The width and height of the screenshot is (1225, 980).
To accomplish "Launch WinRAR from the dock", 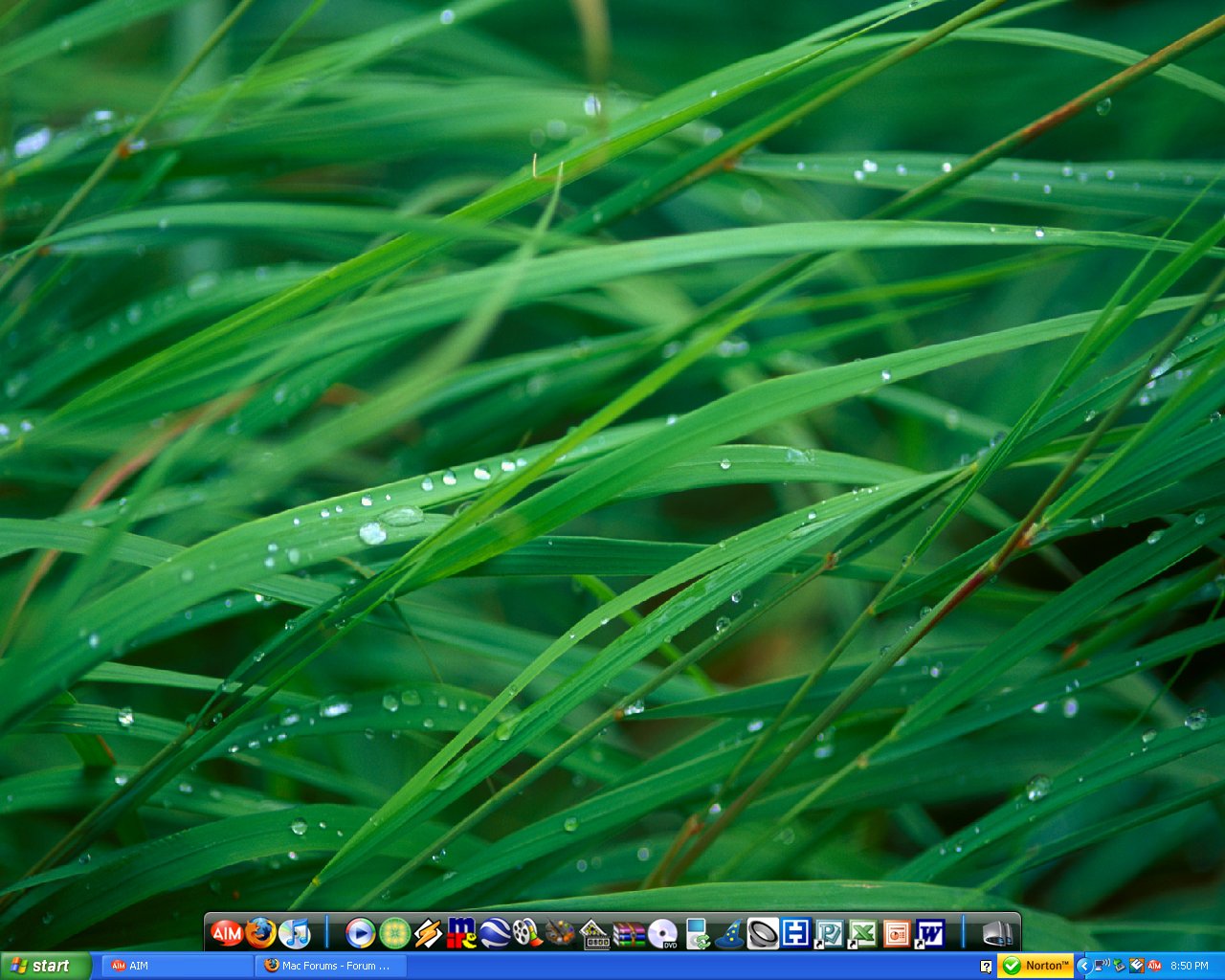I will point(629,933).
